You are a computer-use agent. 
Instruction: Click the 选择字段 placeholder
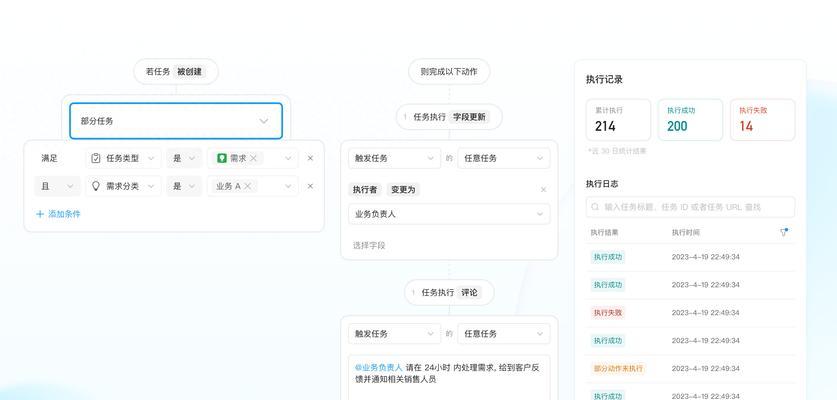point(369,246)
